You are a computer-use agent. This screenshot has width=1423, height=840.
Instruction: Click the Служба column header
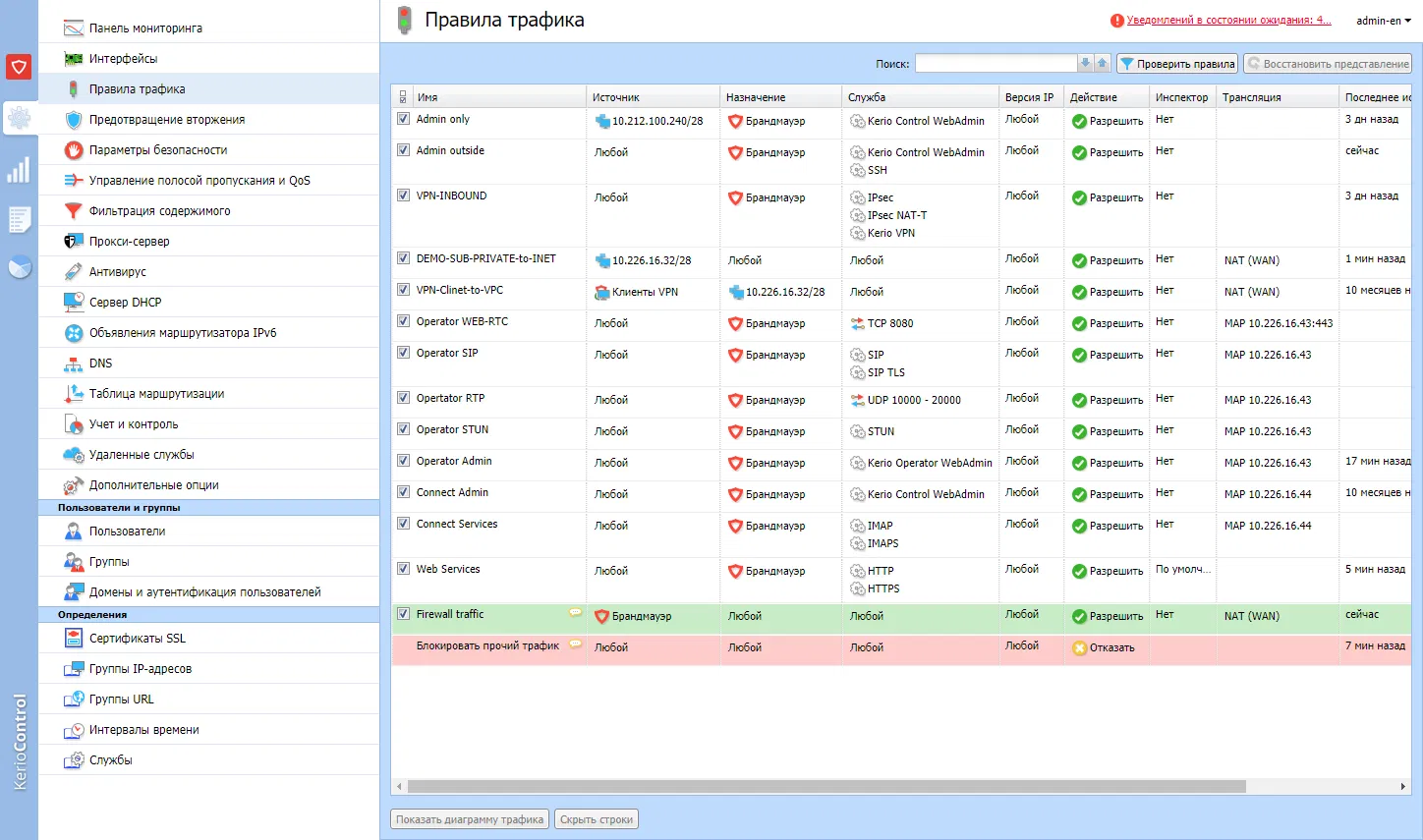click(x=920, y=97)
